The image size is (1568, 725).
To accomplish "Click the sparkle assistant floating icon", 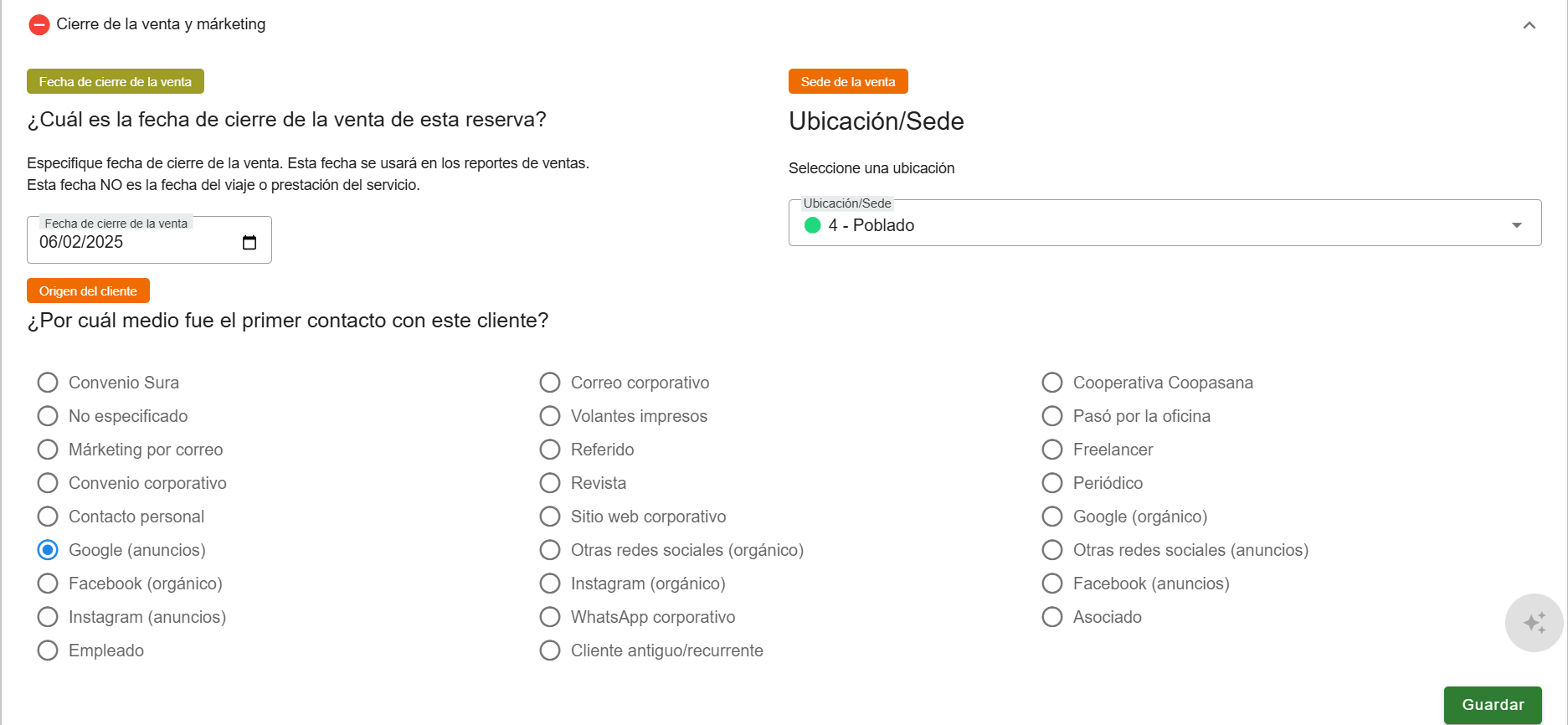I will tap(1534, 623).
